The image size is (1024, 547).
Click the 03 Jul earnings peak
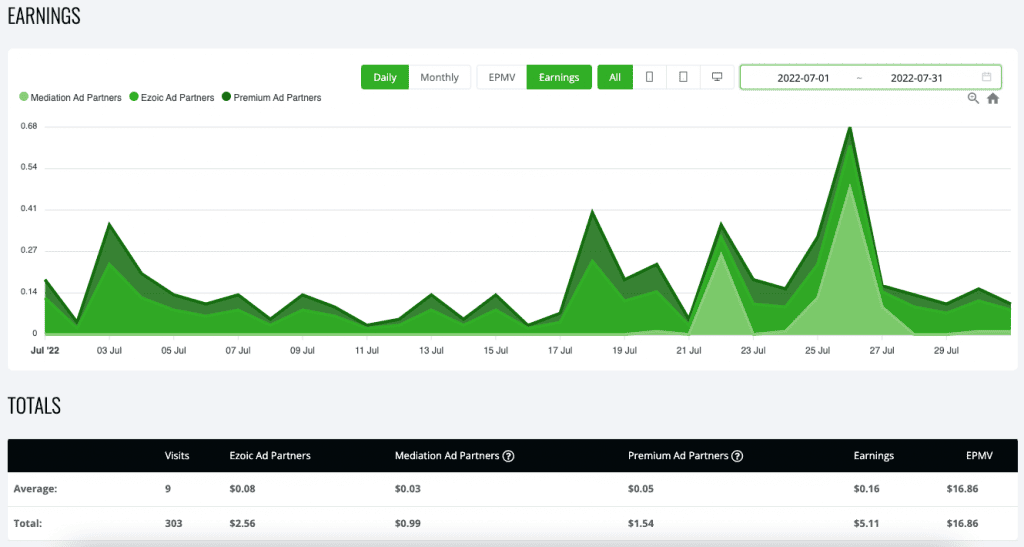click(x=109, y=224)
